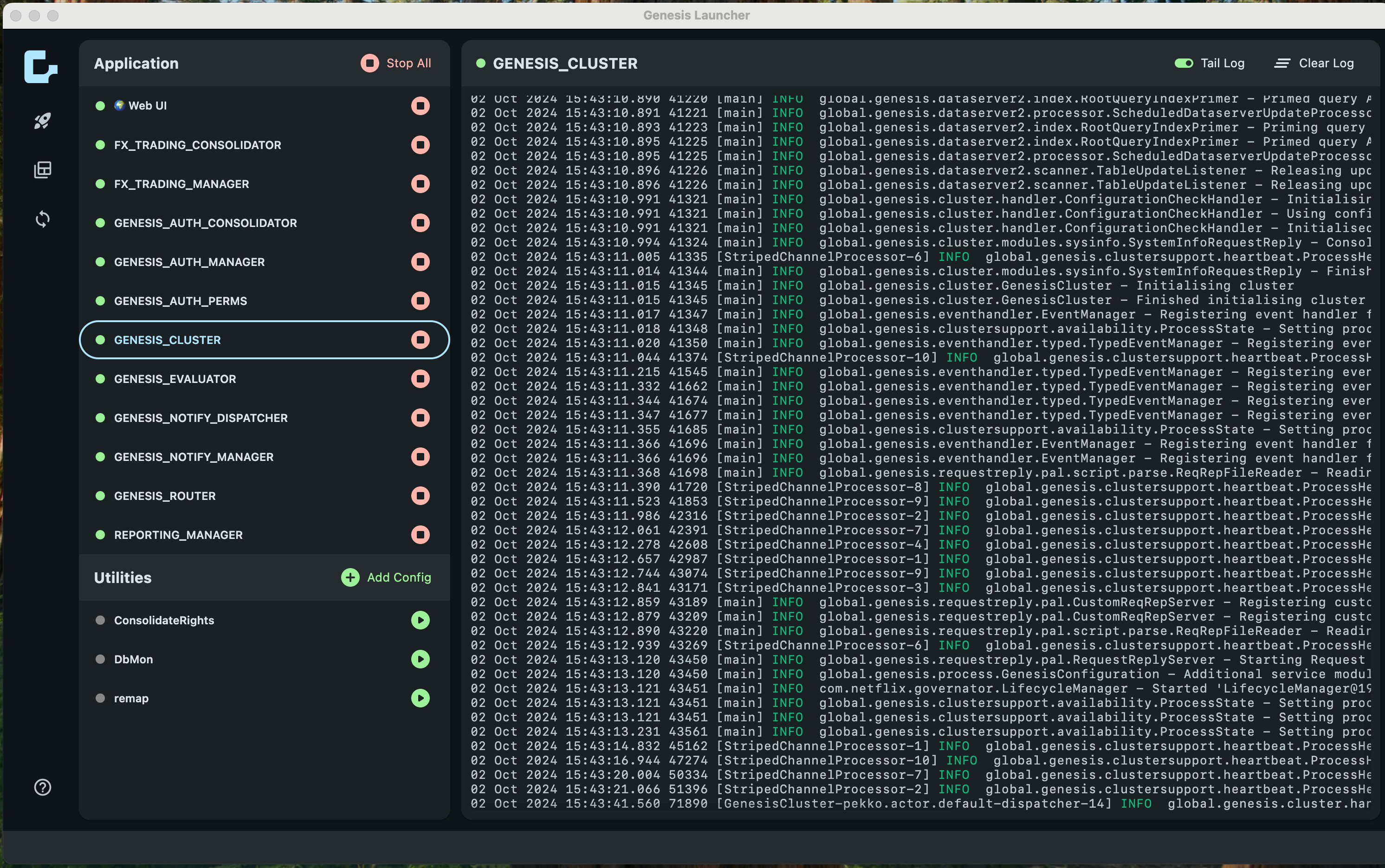Click log line mentioning com.netflix.governator.LifecycleManager
The image size is (1385, 868).
pyautogui.click(x=921, y=688)
